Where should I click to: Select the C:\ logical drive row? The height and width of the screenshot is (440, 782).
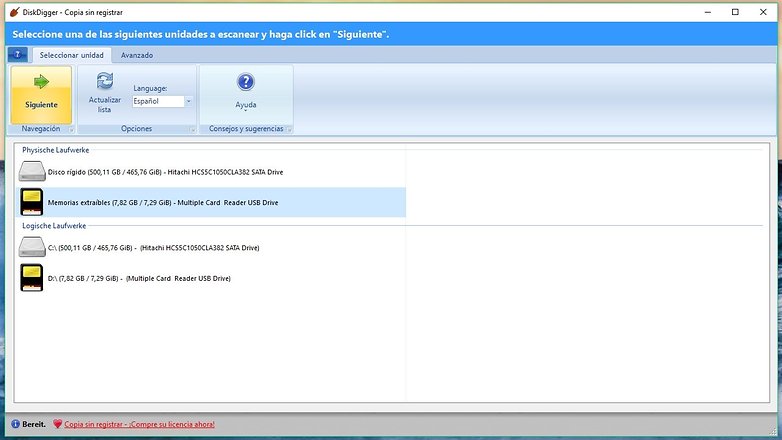click(211, 248)
